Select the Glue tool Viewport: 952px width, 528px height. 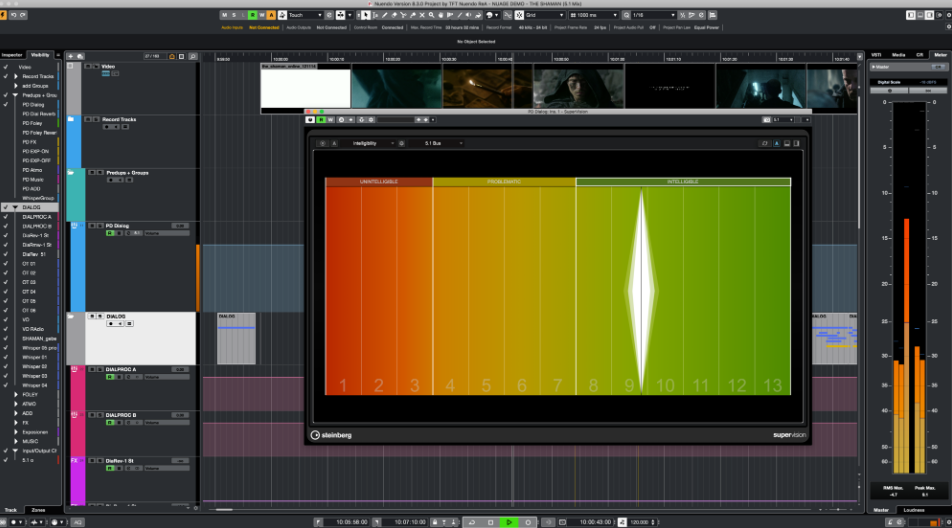pos(413,15)
